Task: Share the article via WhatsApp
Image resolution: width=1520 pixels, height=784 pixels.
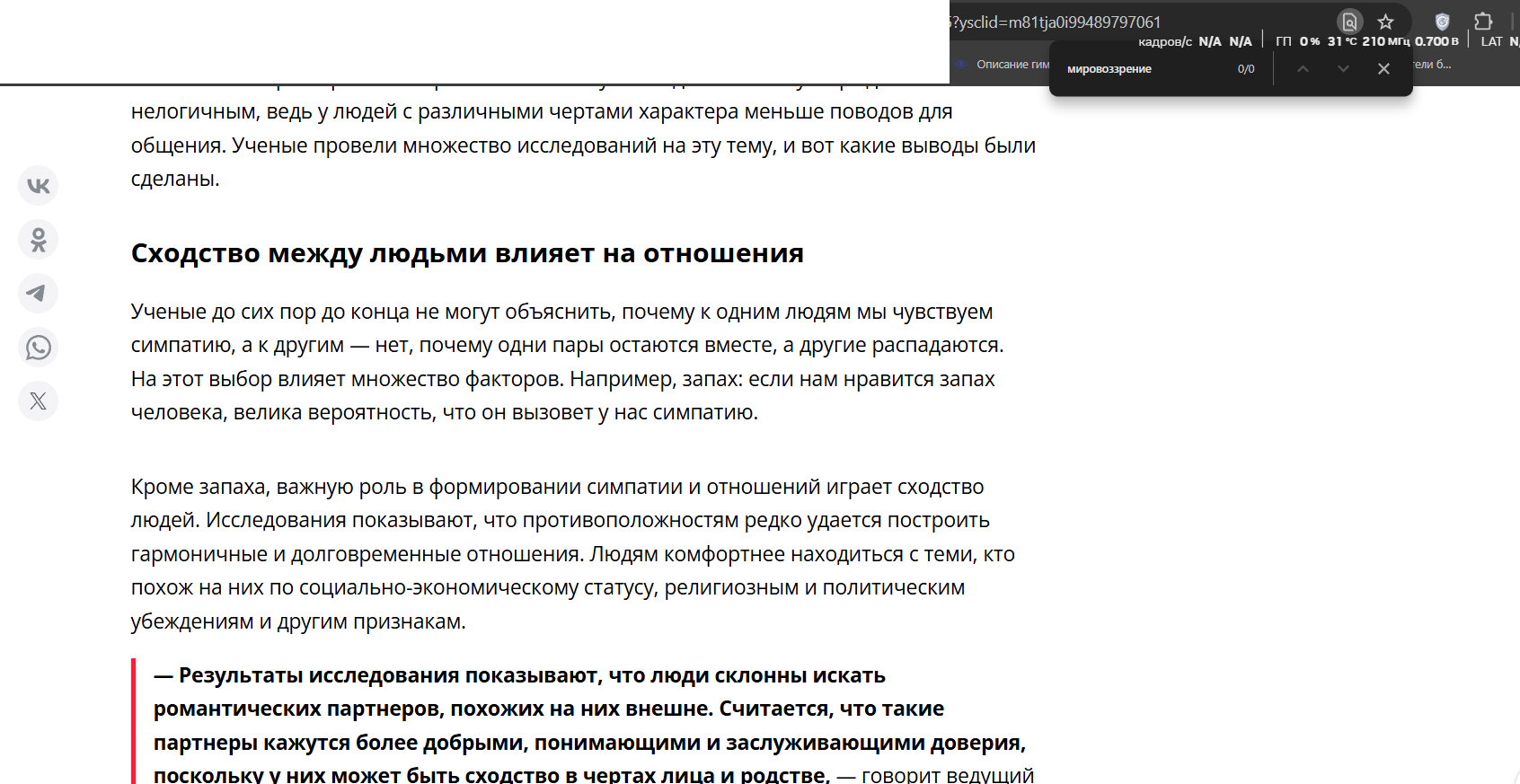Action: [x=39, y=348]
